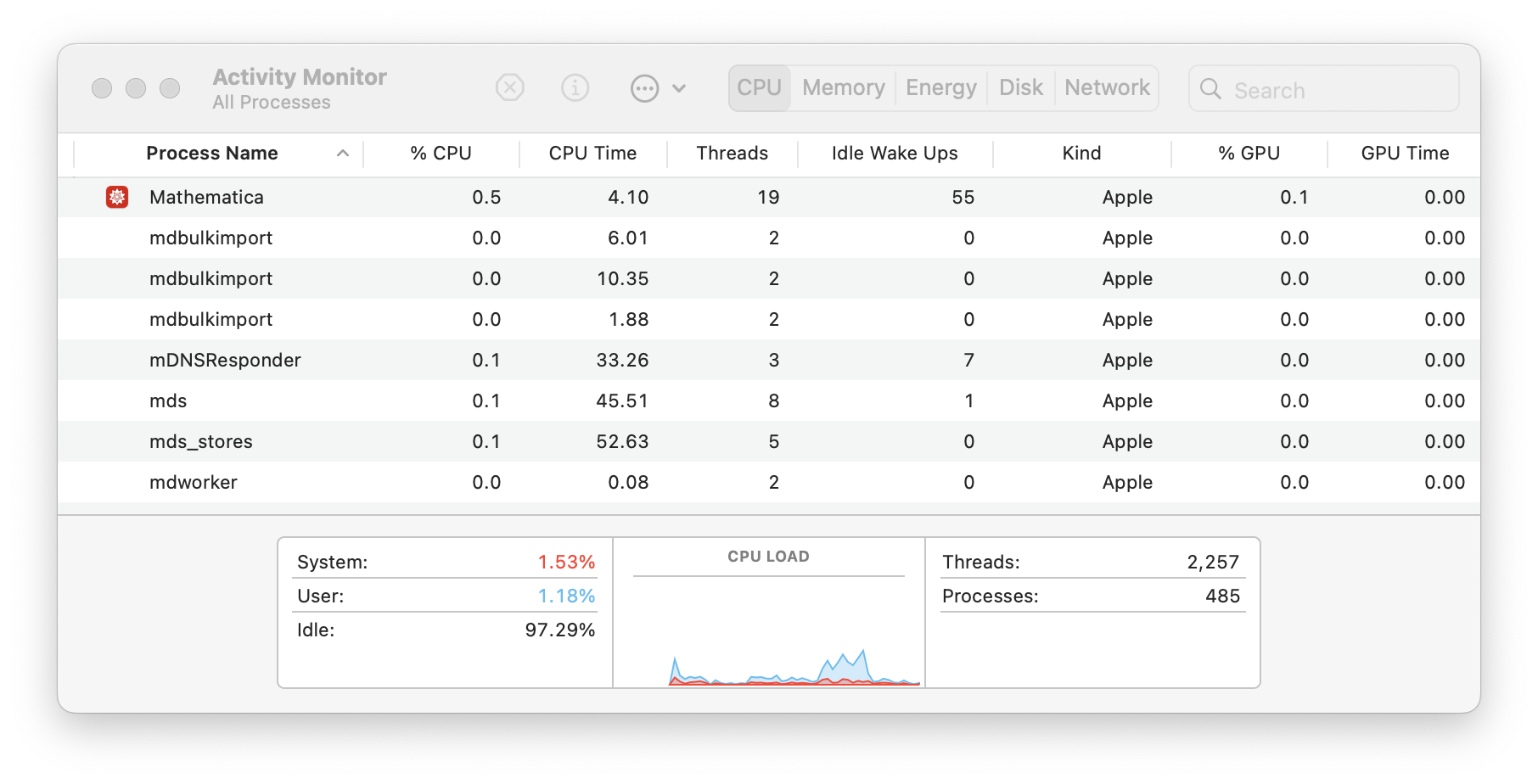Viewport: 1538px width, 784px height.
Task: Select the CPU tab
Action: click(x=759, y=88)
